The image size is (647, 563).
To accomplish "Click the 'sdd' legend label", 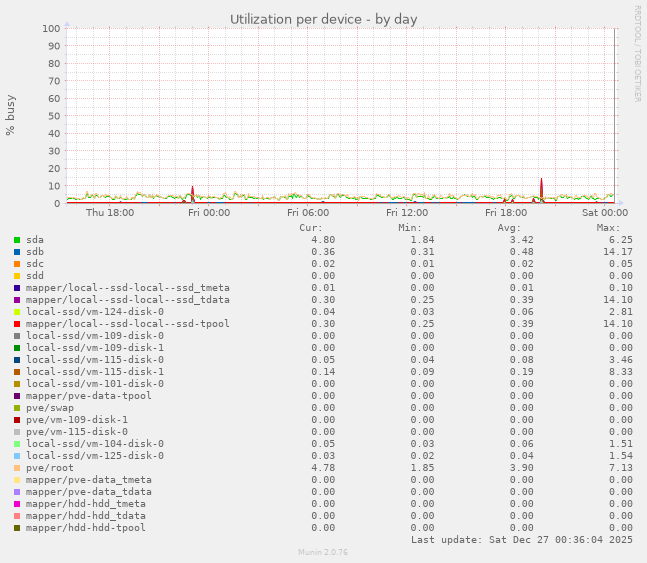I will [35, 276].
